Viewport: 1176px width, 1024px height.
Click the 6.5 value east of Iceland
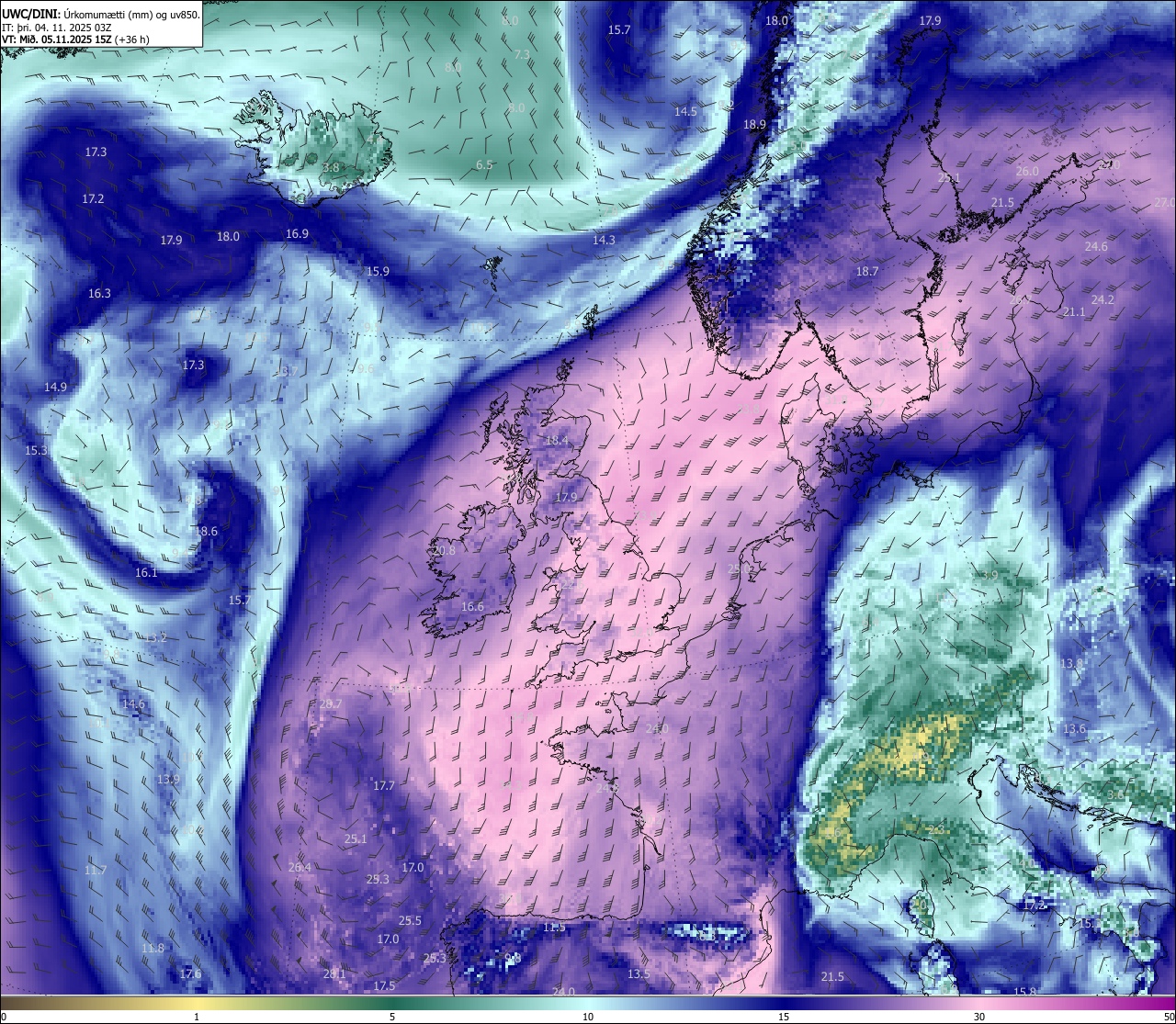[484, 165]
